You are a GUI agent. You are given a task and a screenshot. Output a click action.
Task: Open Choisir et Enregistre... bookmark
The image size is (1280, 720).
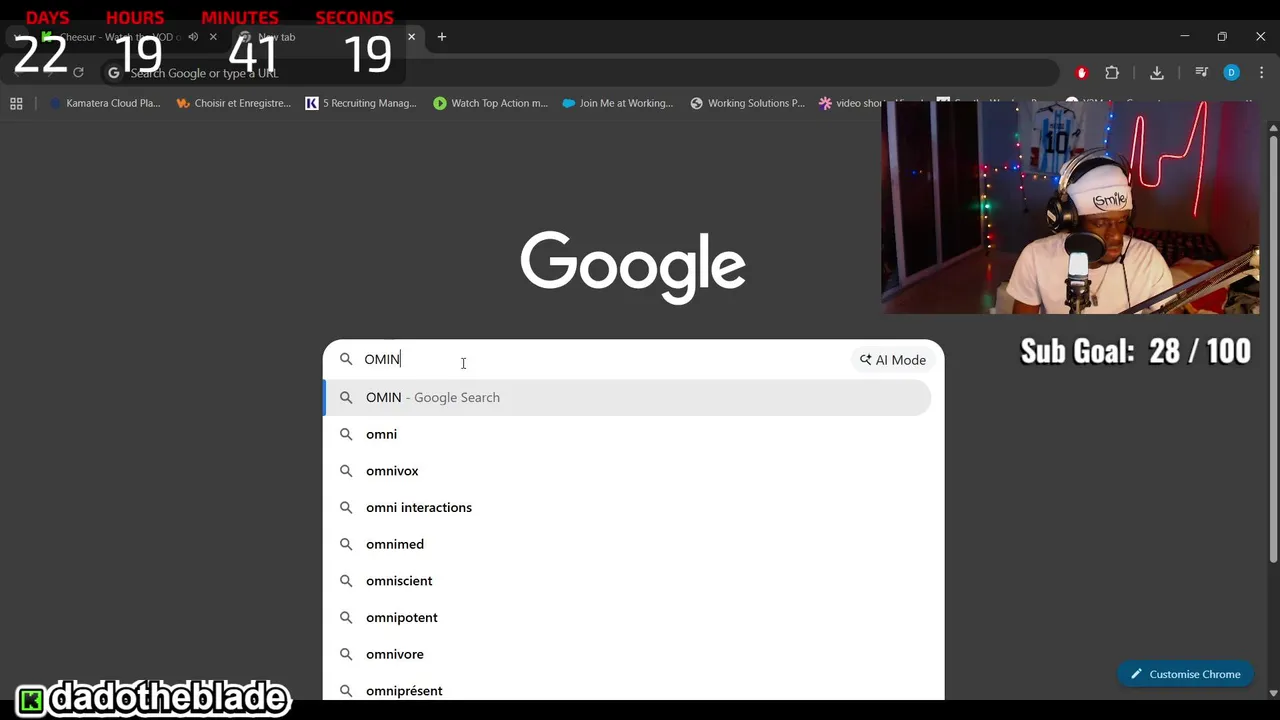coord(234,103)
